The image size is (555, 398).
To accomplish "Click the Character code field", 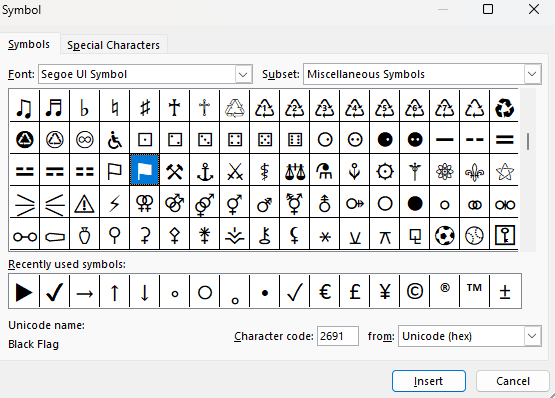I will (338, 336).
